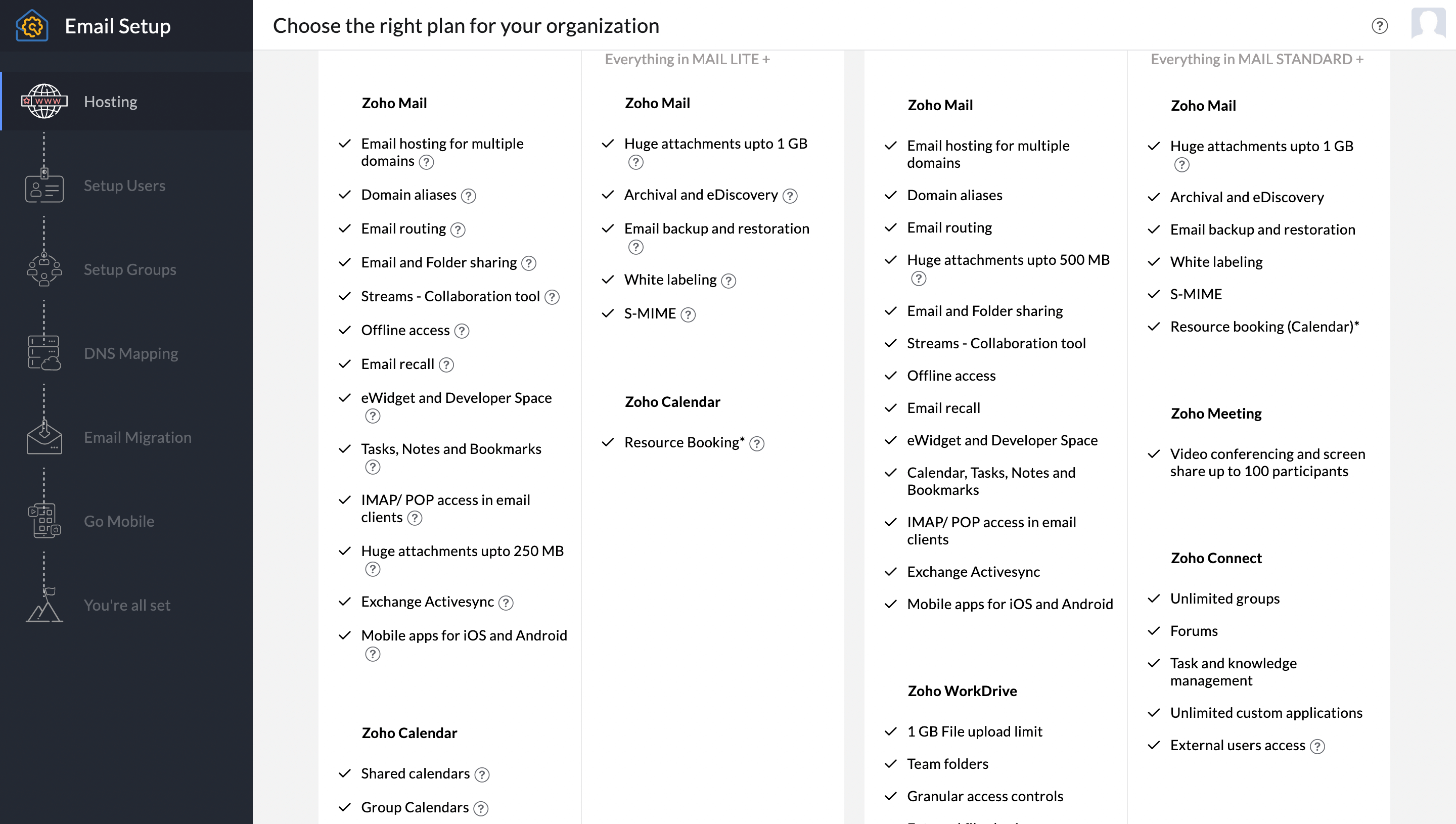Click the help button next to Domain aliases
The image size is (1456, 824).
(x=468, y=195)
